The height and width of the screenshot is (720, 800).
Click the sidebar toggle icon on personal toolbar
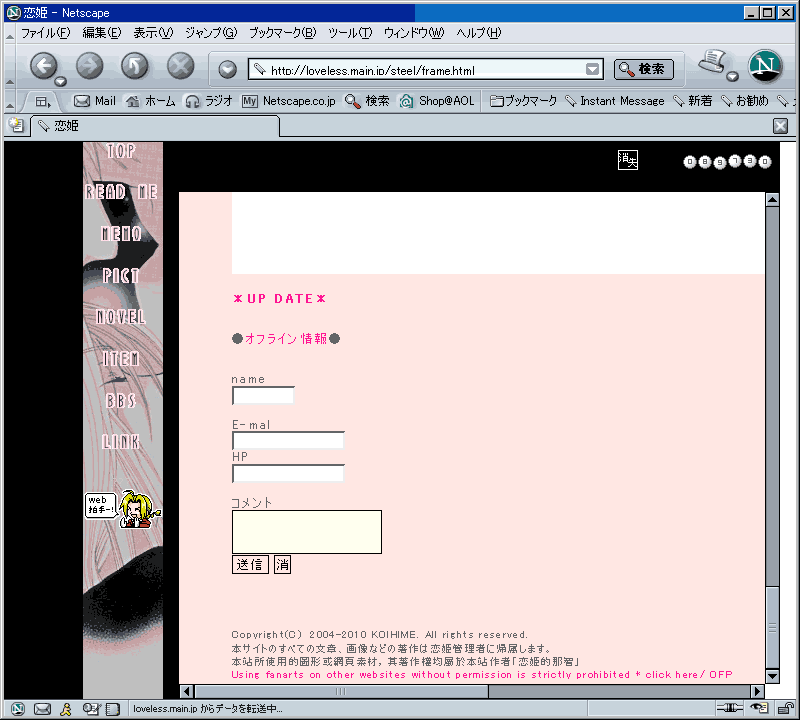pos(43,102)
